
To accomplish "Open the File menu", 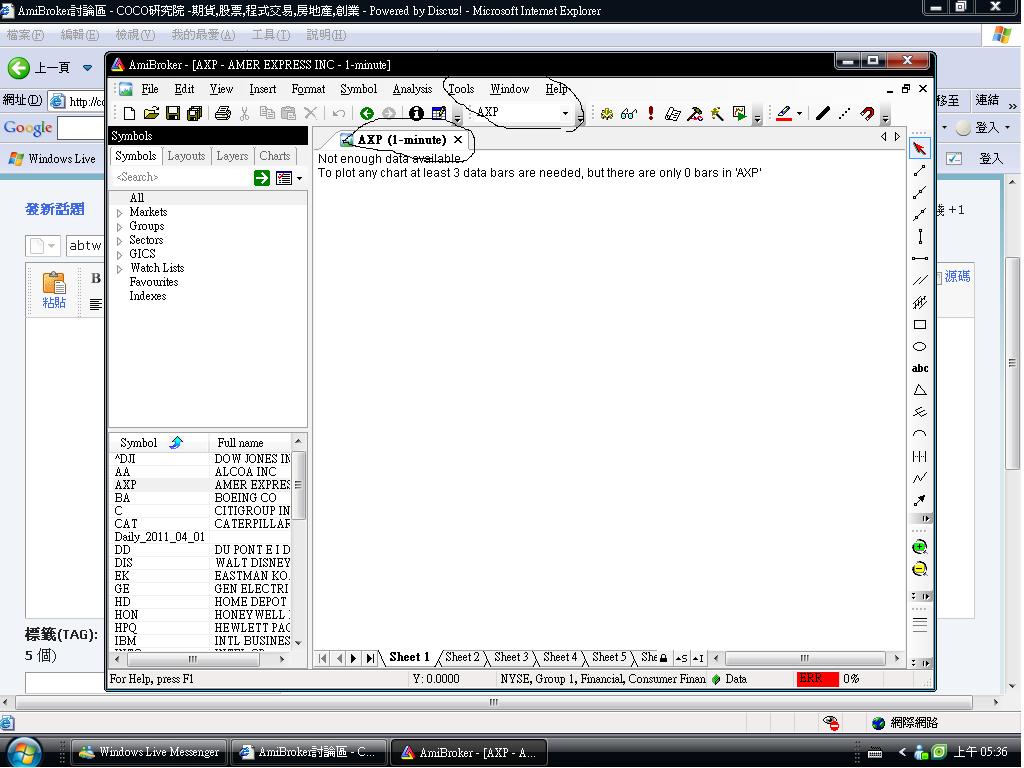I will point(150,89).
